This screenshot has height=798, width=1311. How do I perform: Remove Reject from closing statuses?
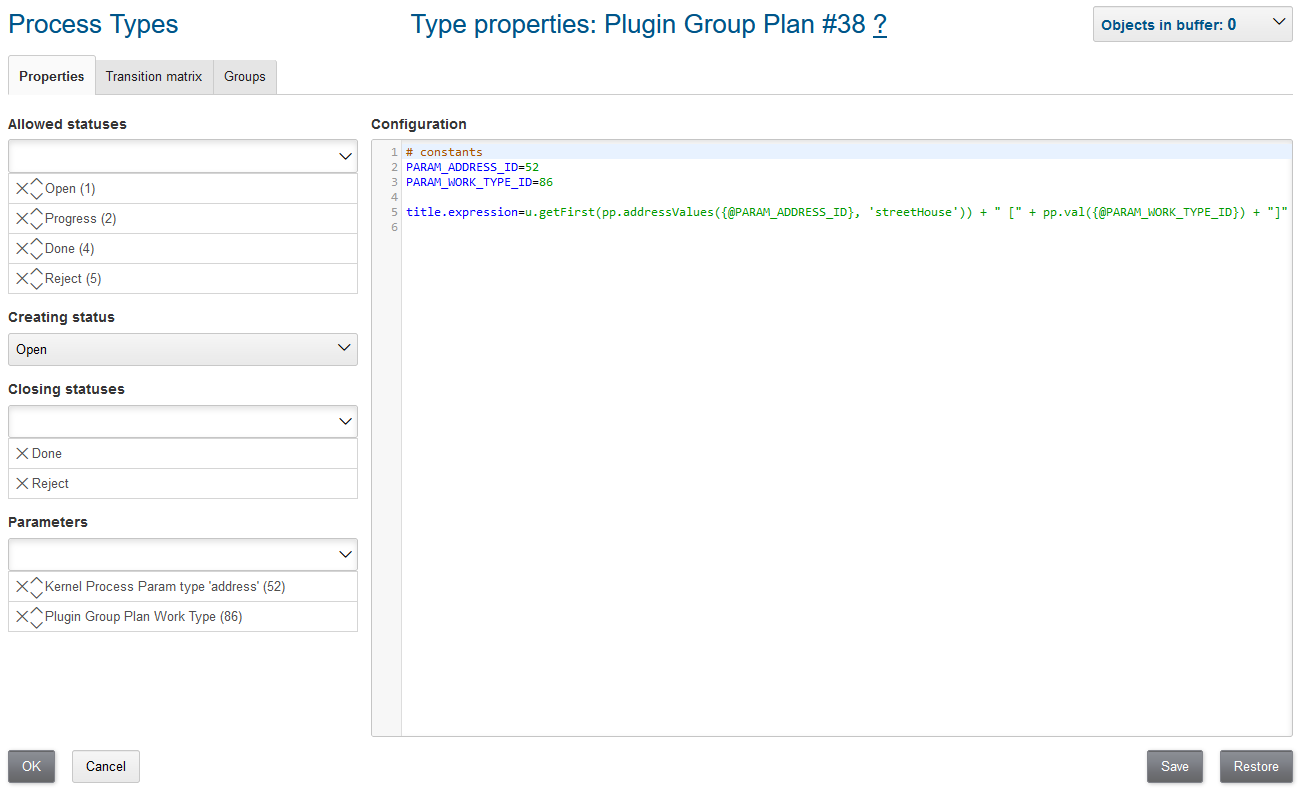tap(22, 484)
